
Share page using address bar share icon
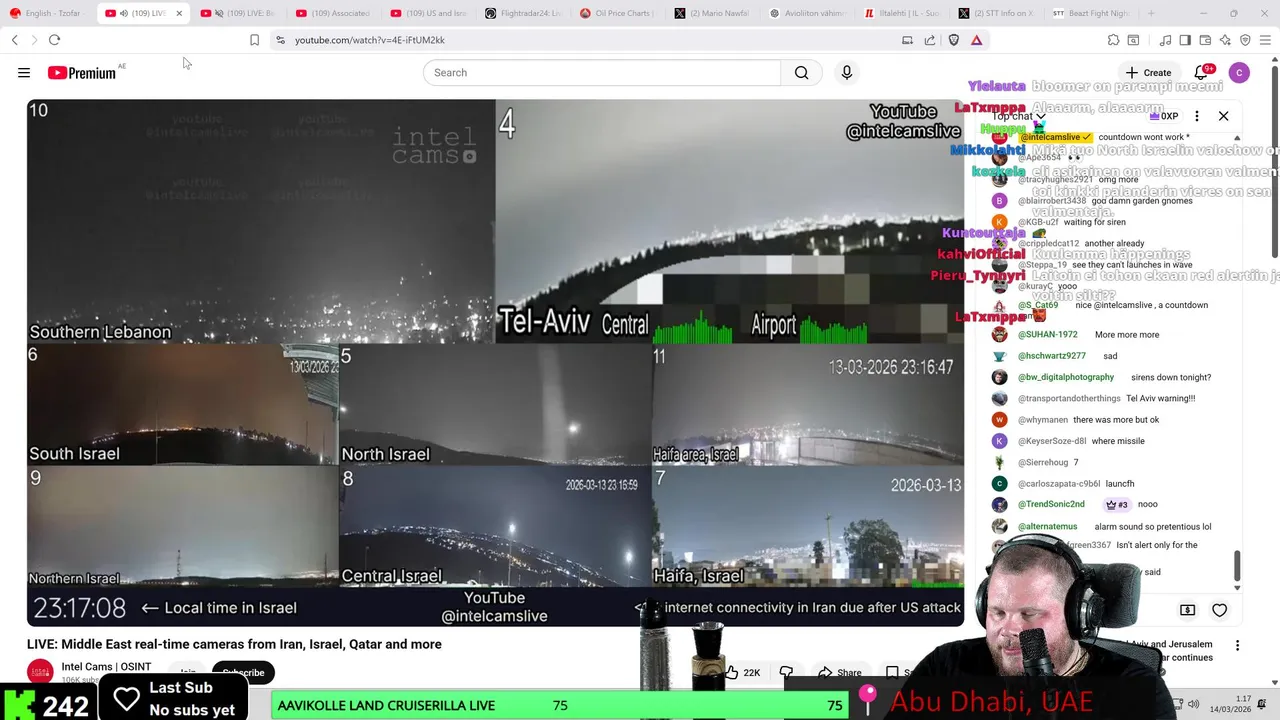coord(930,40)
